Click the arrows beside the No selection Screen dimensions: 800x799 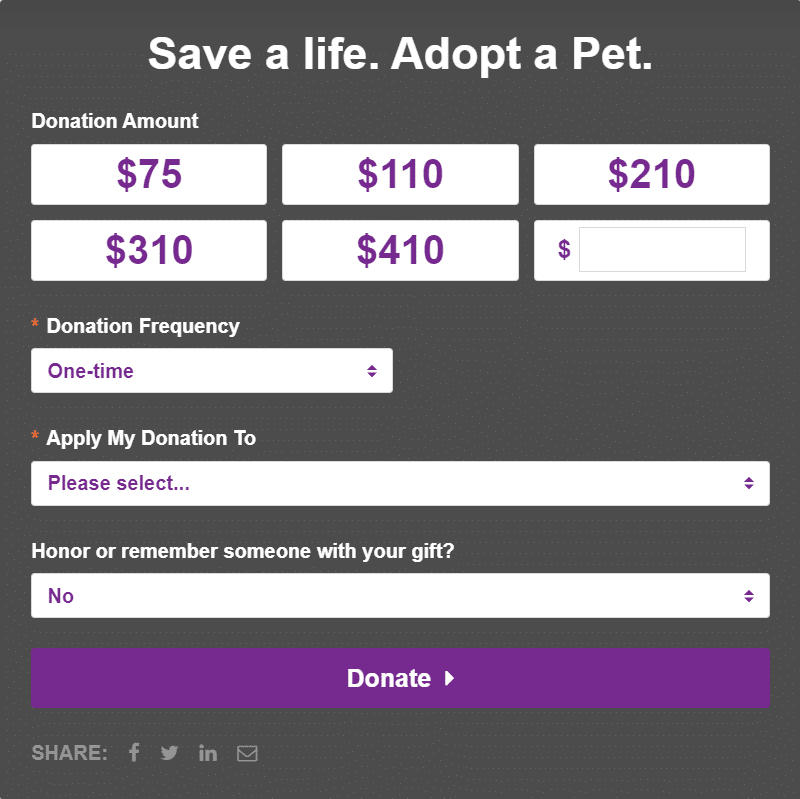pos(749,596)
